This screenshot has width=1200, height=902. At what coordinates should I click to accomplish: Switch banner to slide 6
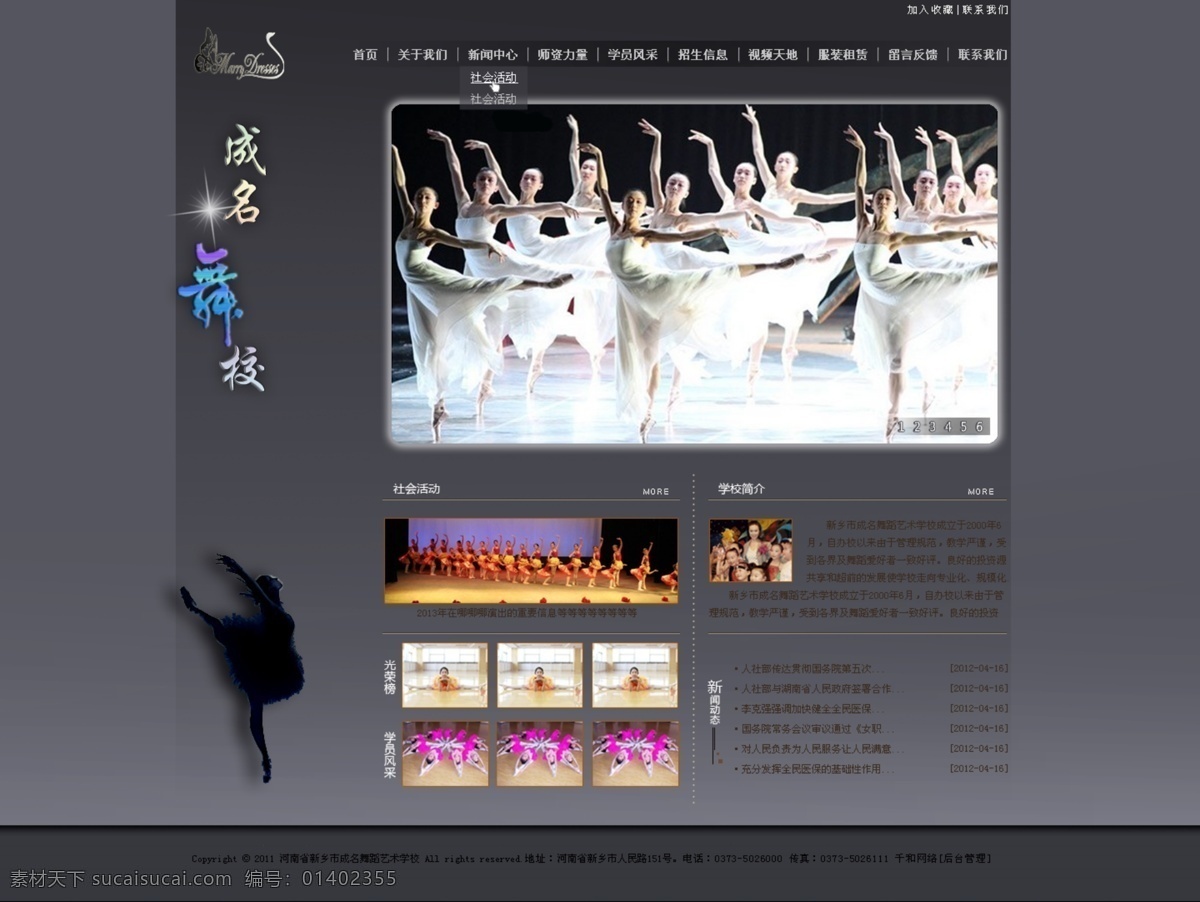coord(980,427)
